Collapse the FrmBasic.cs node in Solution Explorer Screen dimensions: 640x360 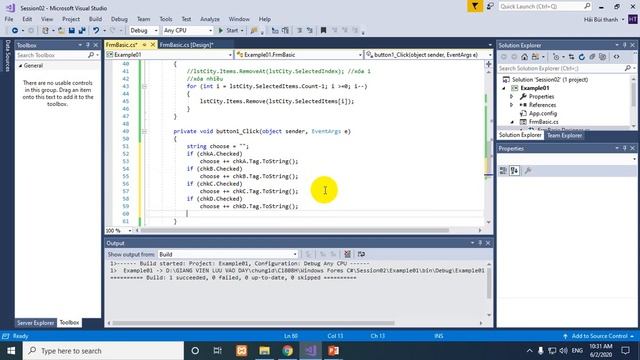[x=512, y=122]
